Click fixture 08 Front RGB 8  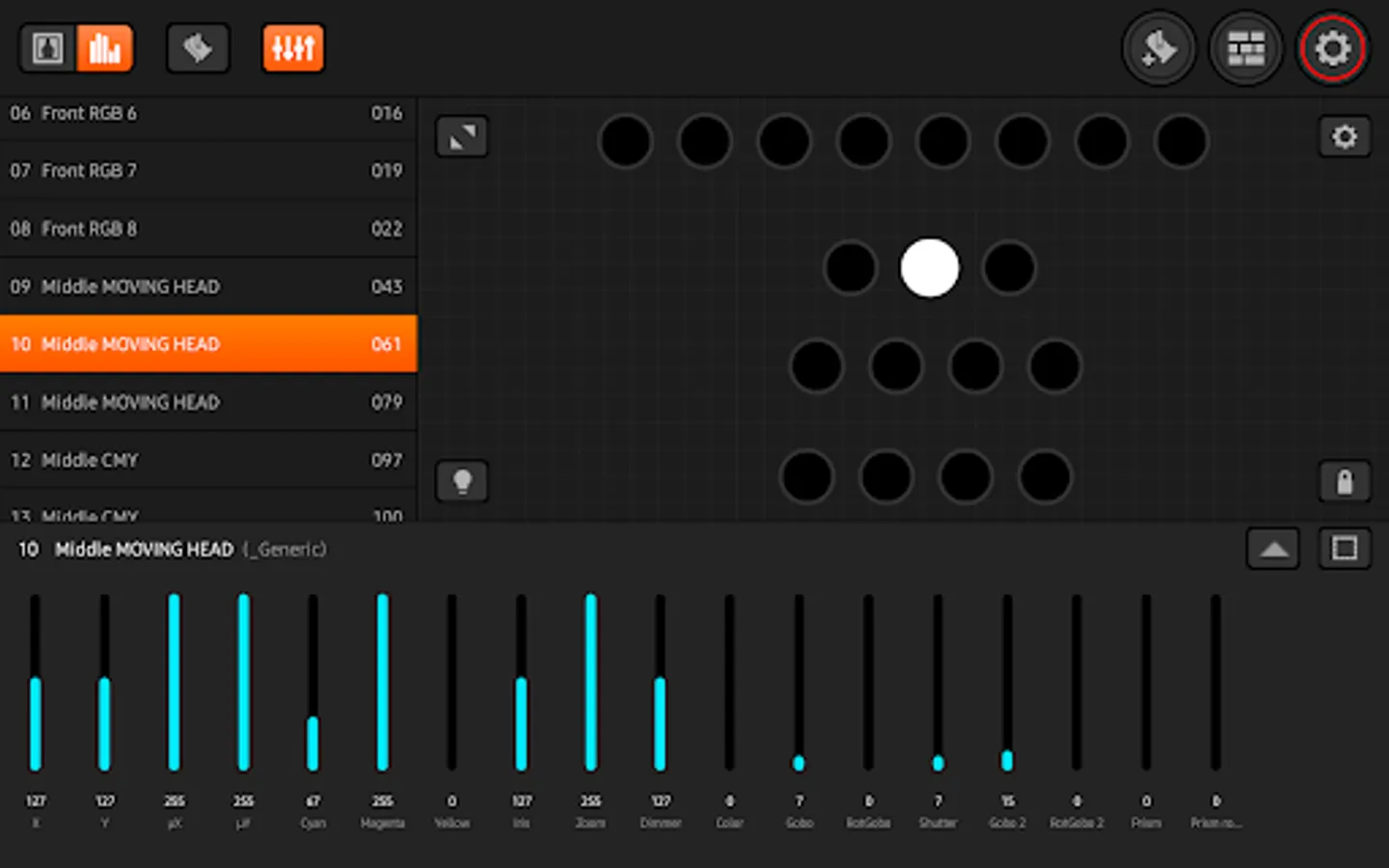[207, 229]
